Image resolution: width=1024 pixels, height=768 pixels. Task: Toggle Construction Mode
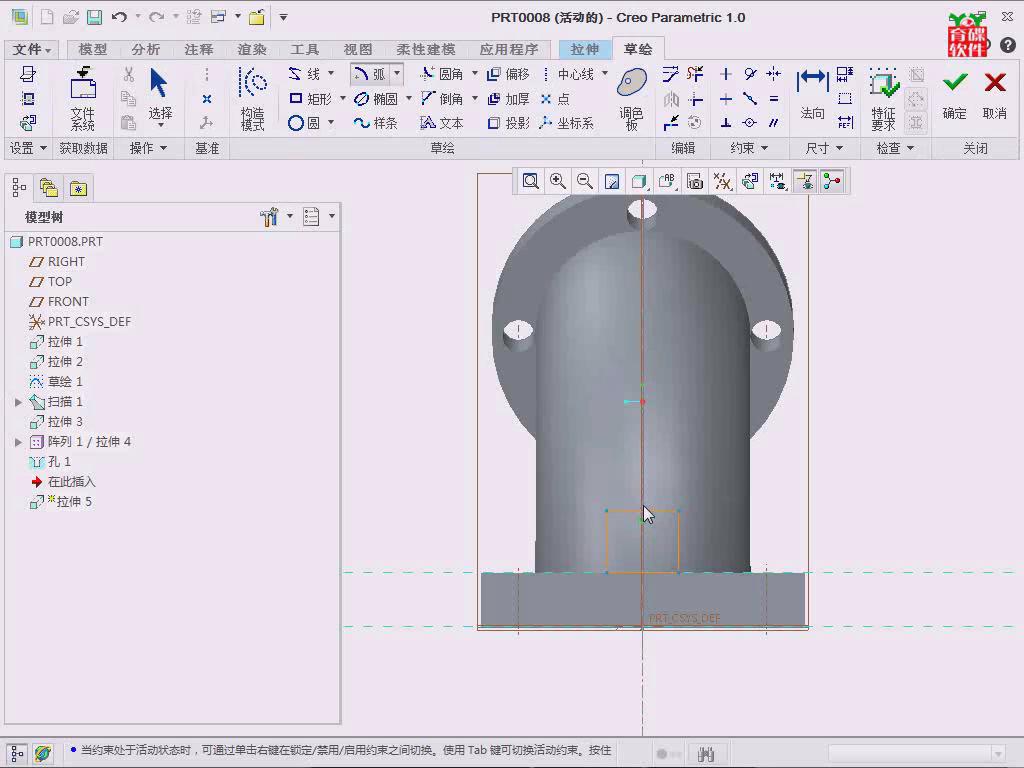253,99
